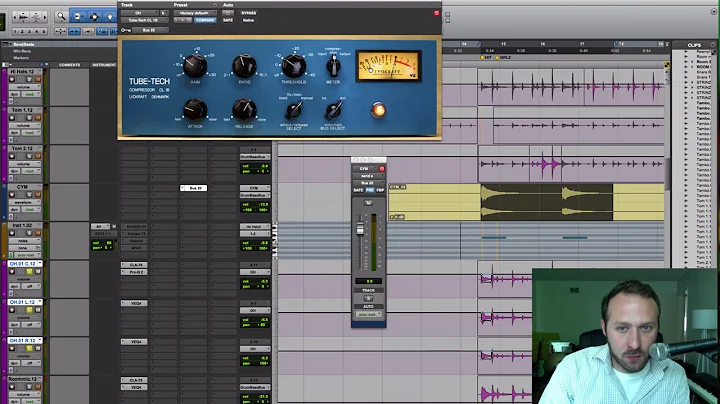Screen dimensions: 720x404
Task: Solo the CYM track
Action: pos(29,195)
